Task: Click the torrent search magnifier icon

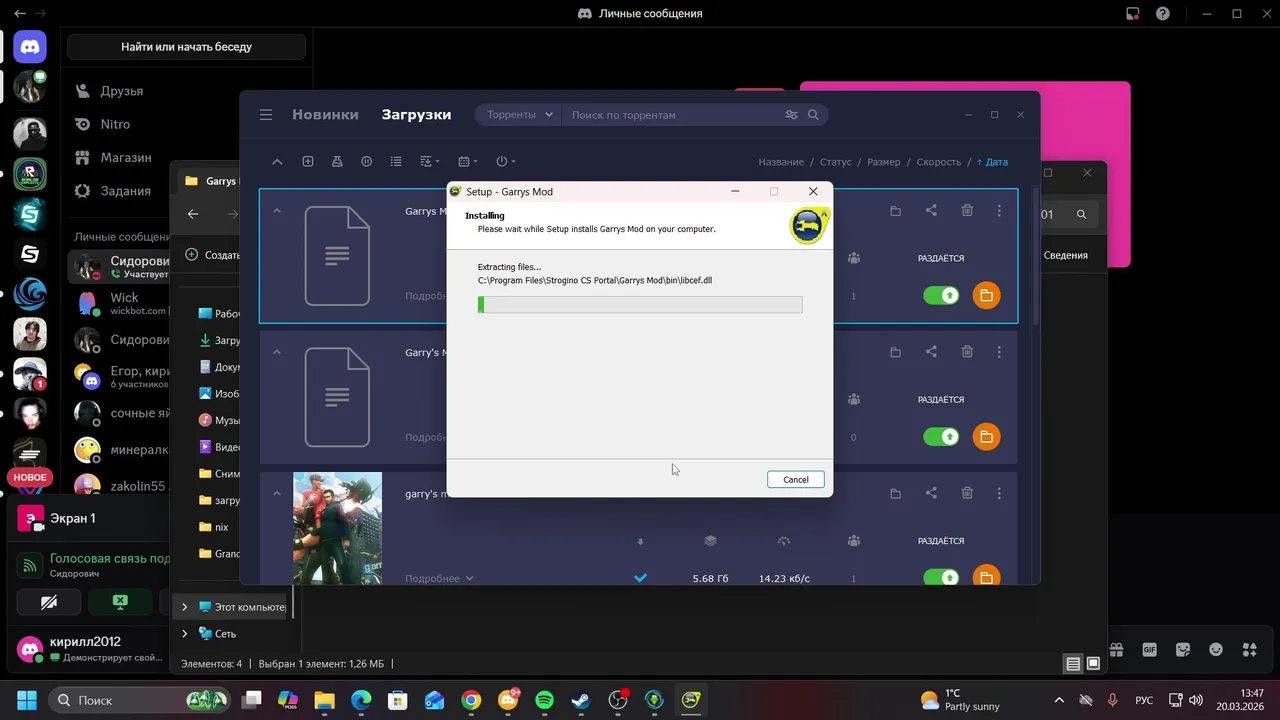Action: click(813, 115)
